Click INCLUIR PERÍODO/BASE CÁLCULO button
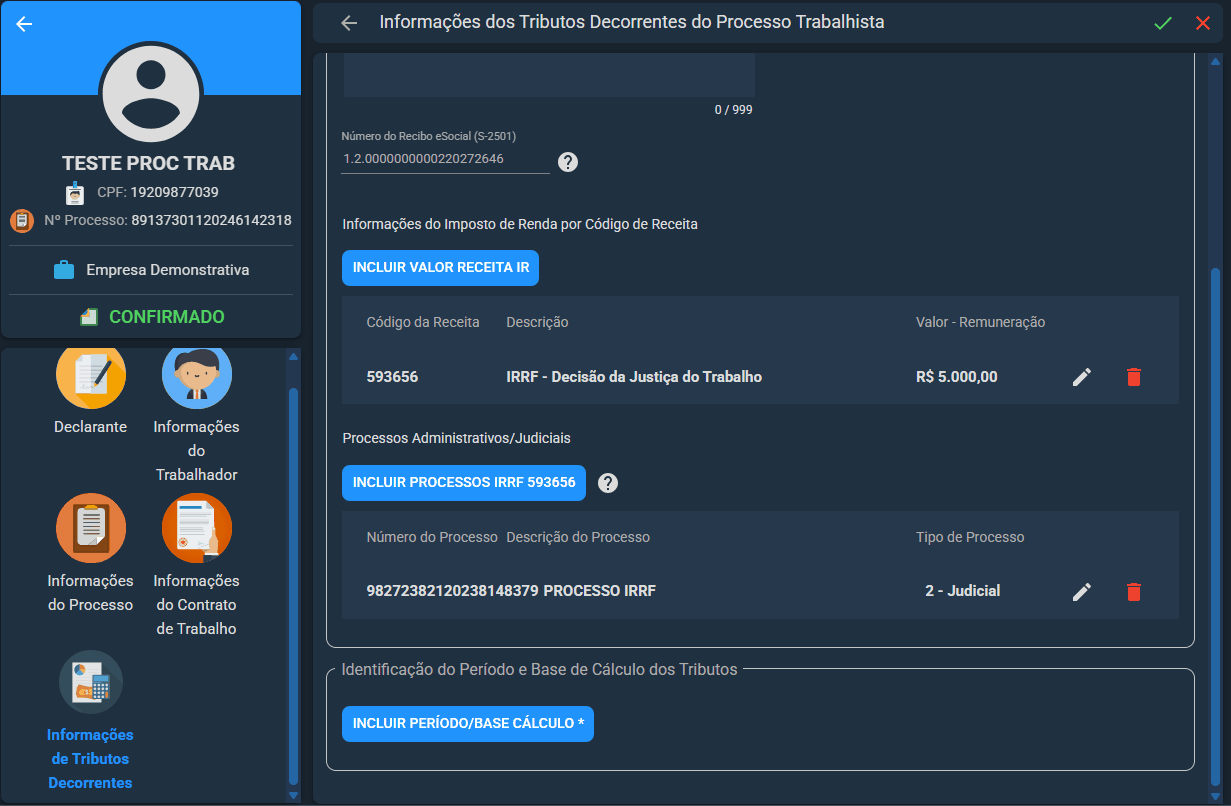Screen dimensions: 1231x806 click(468, 723)
